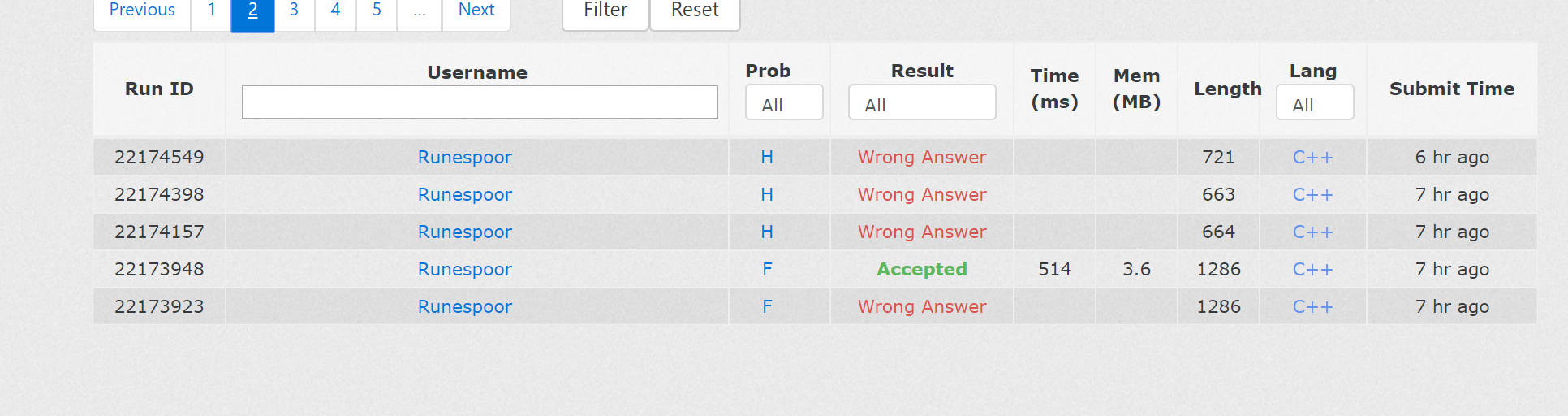Click the Next page button
The width and height of the screenshot is (1568, 416).
[476, 11]
